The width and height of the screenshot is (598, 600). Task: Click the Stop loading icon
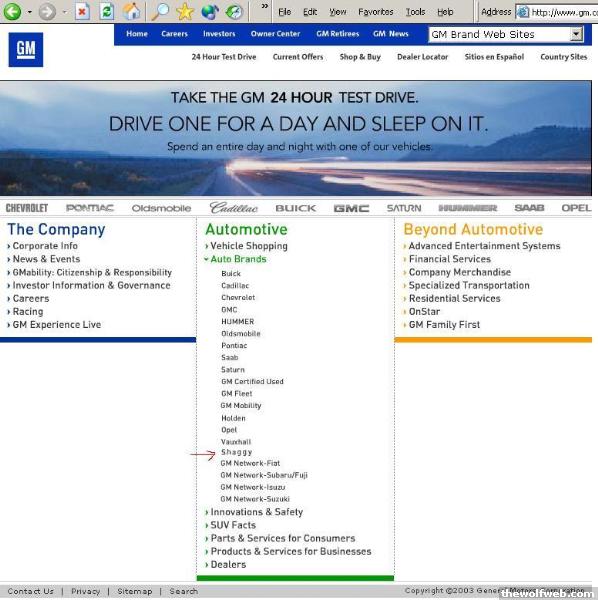pyautogui.click(x=82, y=11)
